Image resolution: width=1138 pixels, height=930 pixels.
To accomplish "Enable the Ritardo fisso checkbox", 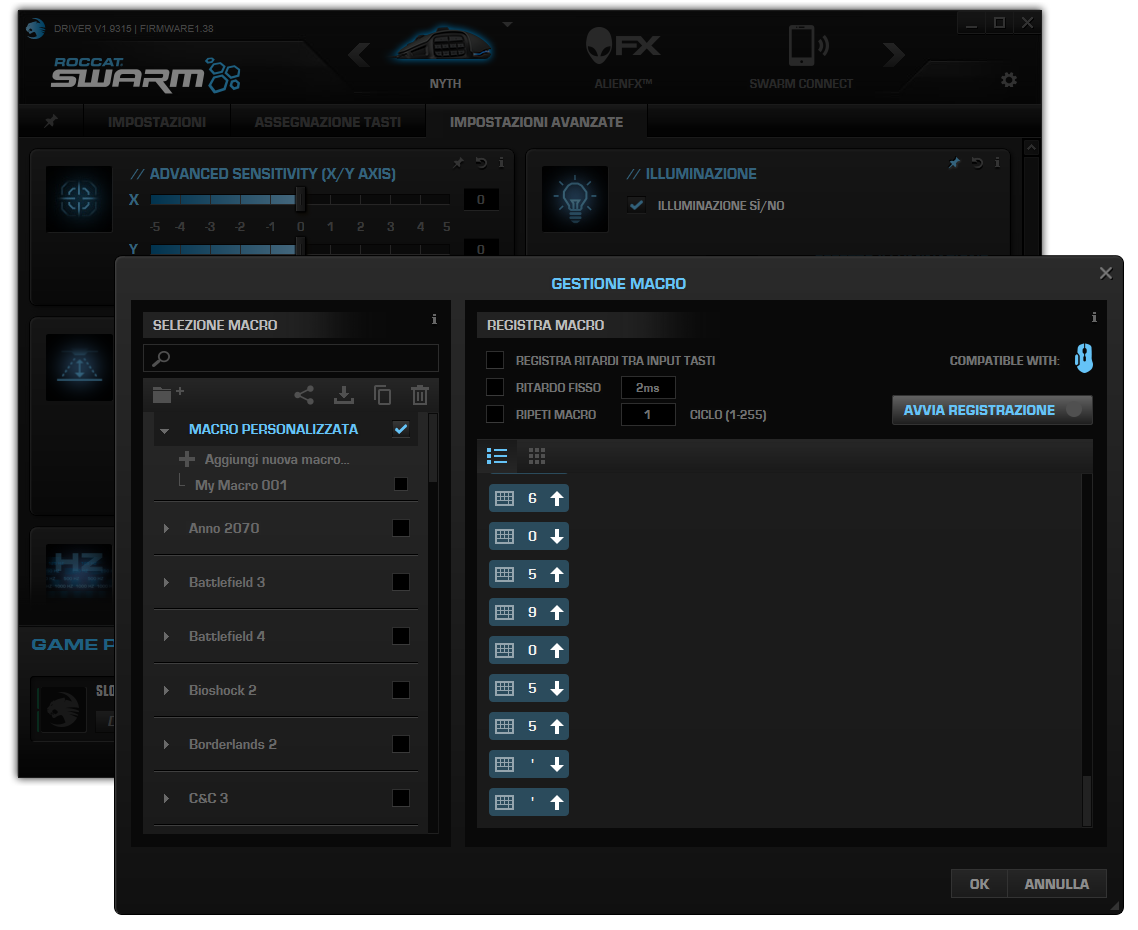I will tap(495, 387).
